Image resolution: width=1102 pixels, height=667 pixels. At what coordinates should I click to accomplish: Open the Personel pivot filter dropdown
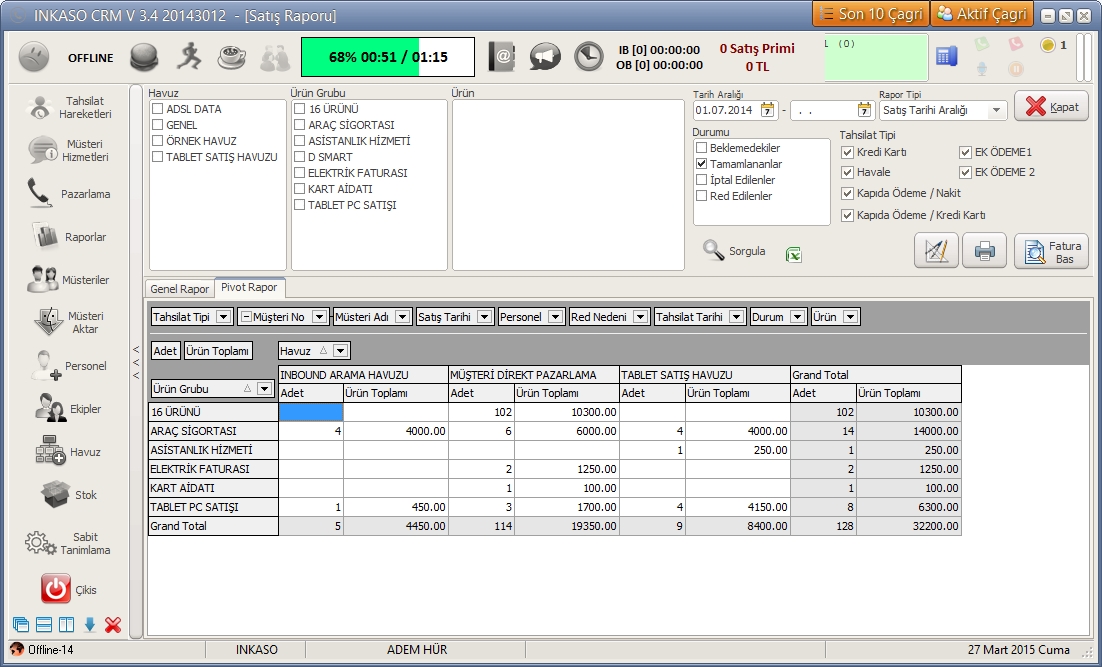pyautogui.click(x=555, y=317)
